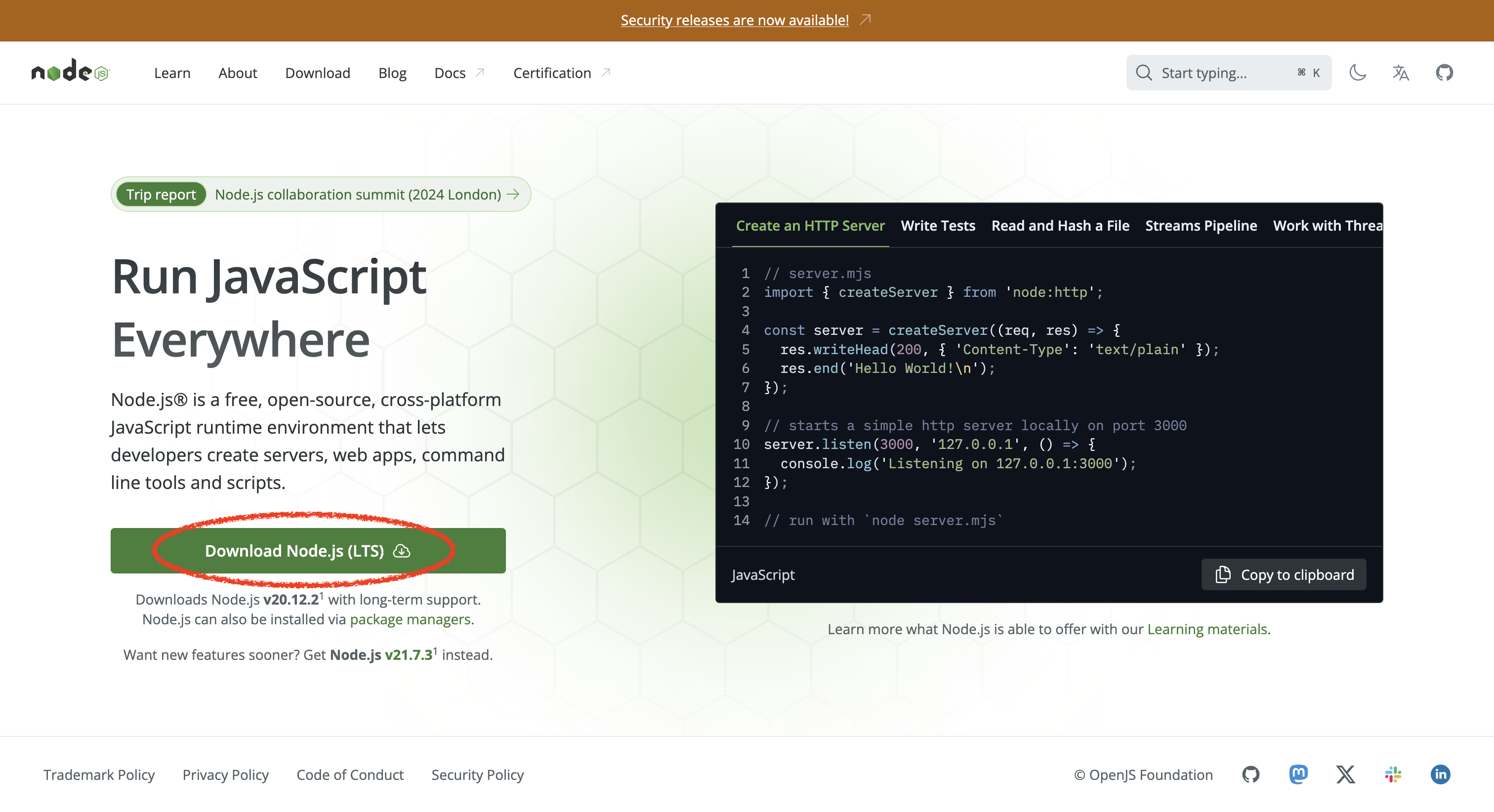Open the Blog nav item
This screenshot has width=1494, height=812.
392,73
